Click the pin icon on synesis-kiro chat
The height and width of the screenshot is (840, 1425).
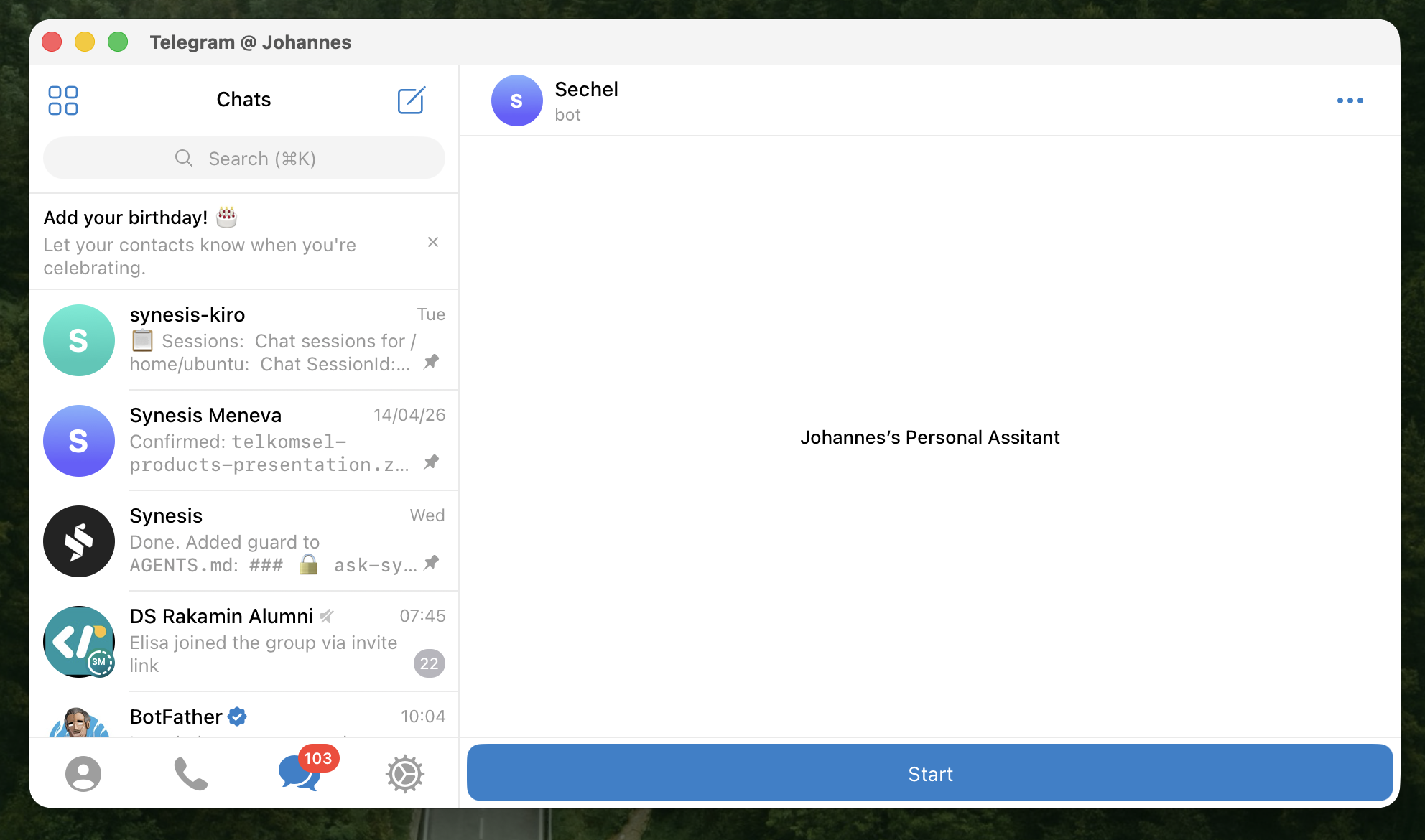tap(431, 362)
